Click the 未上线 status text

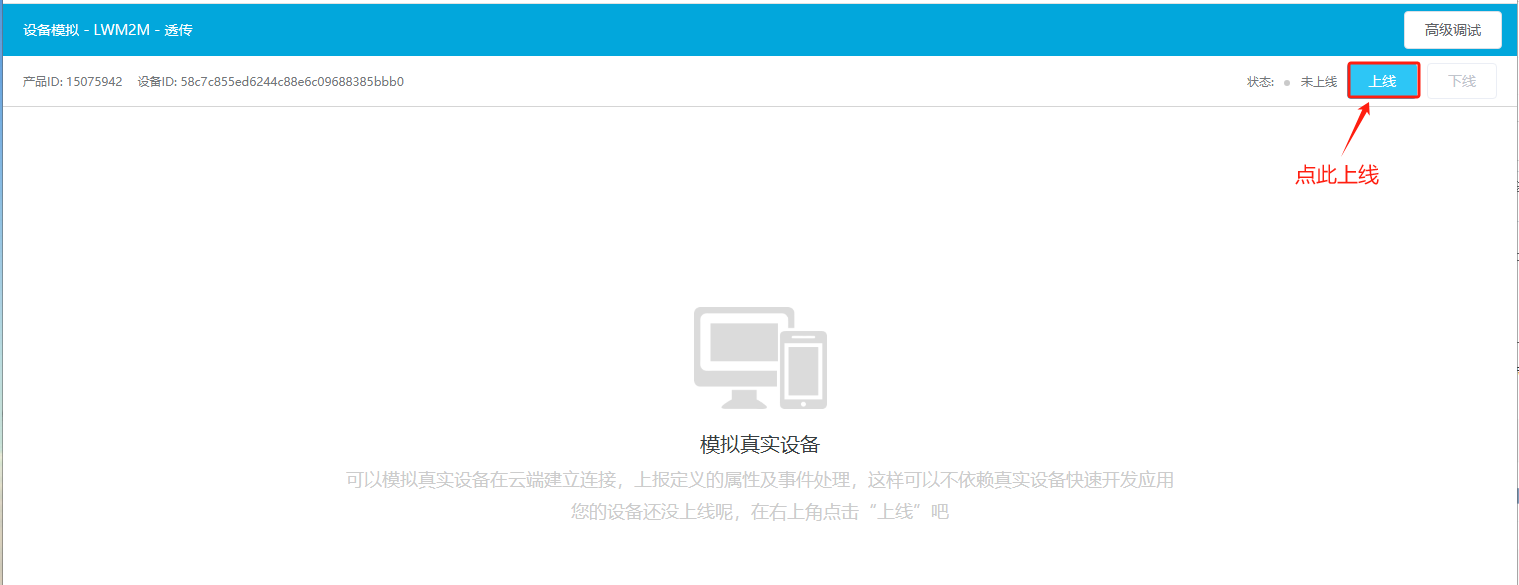pyautogui.click(x=1318, y=82)
